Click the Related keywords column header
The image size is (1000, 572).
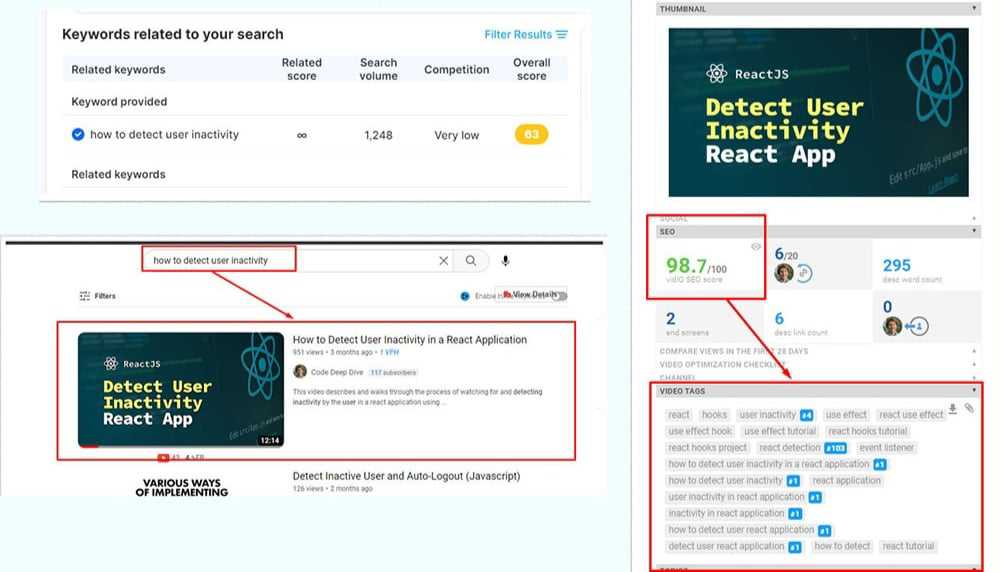click(x=118, y=70)
